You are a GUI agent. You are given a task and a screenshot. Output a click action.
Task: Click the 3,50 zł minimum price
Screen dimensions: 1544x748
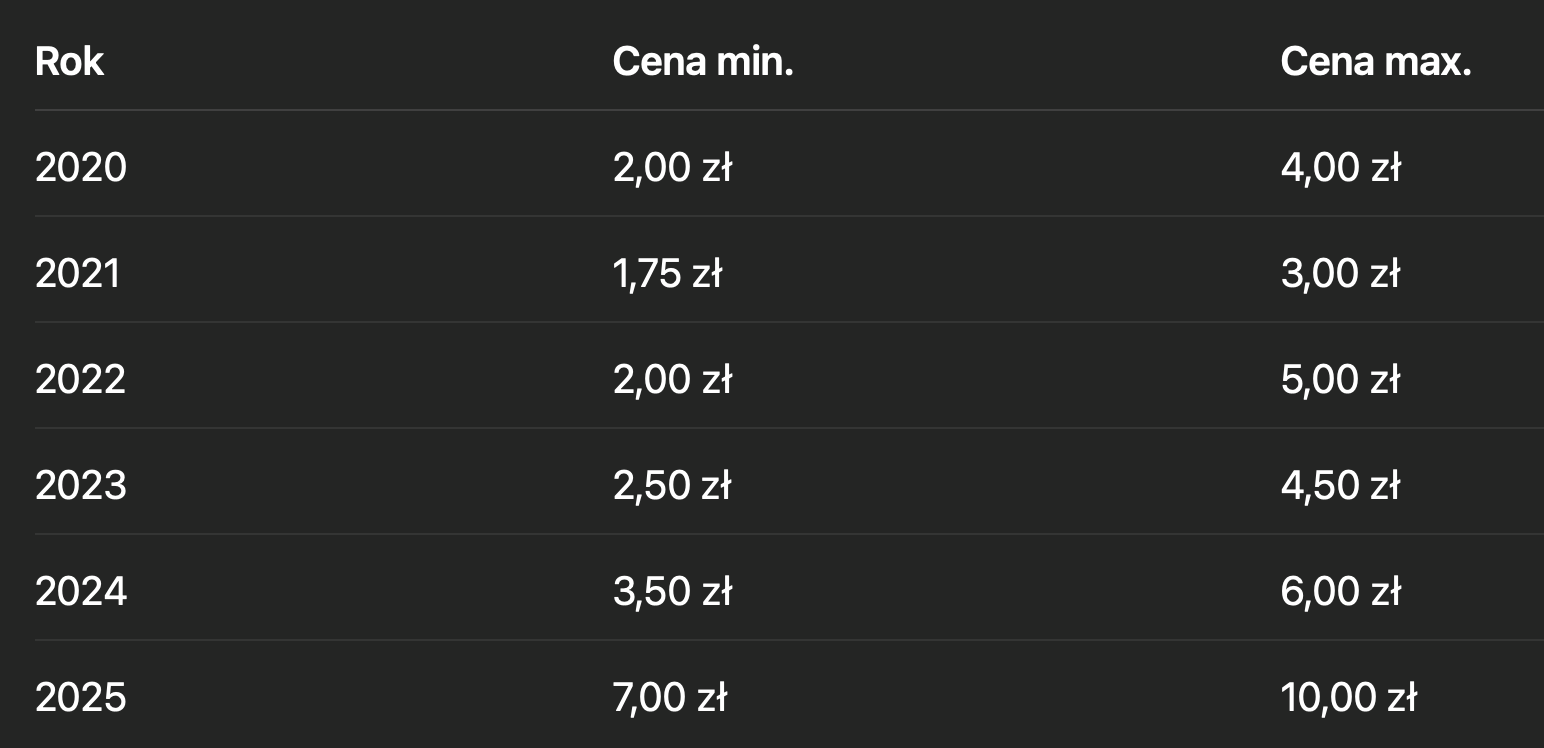(672, 592)
